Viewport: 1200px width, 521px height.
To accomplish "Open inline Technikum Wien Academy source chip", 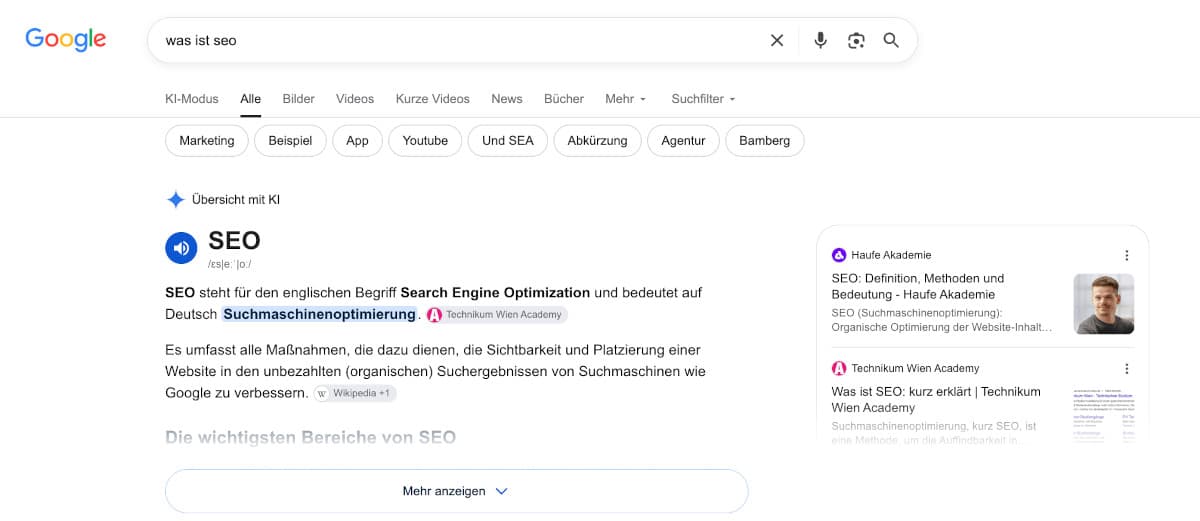I will [496, 315].
